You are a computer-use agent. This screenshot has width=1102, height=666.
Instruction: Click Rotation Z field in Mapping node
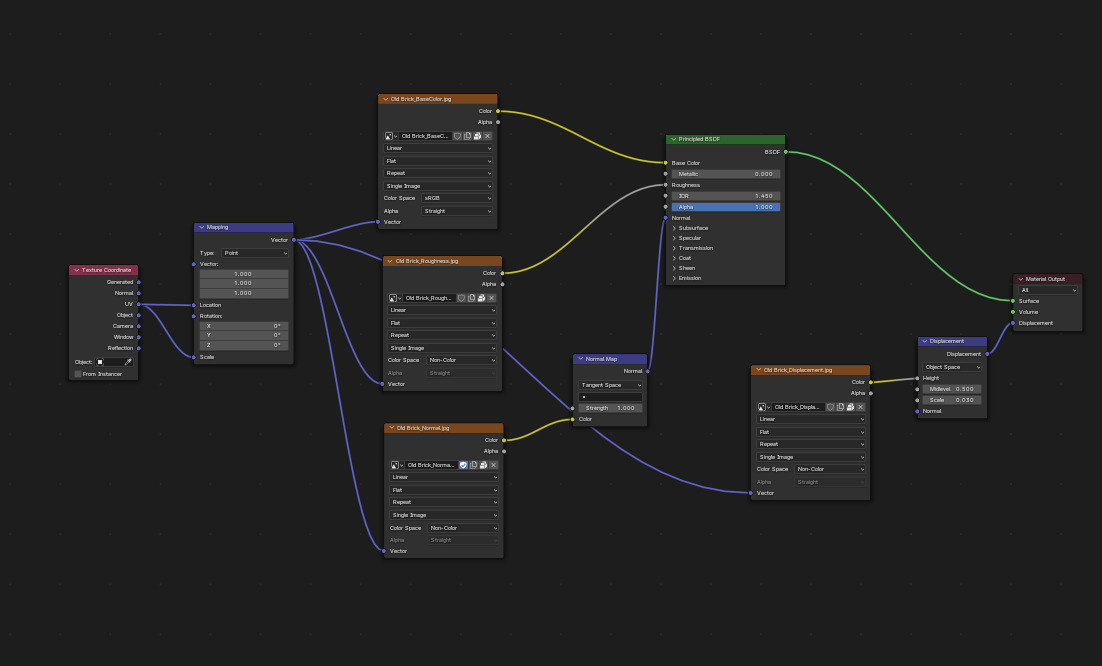tap(244, 346)
